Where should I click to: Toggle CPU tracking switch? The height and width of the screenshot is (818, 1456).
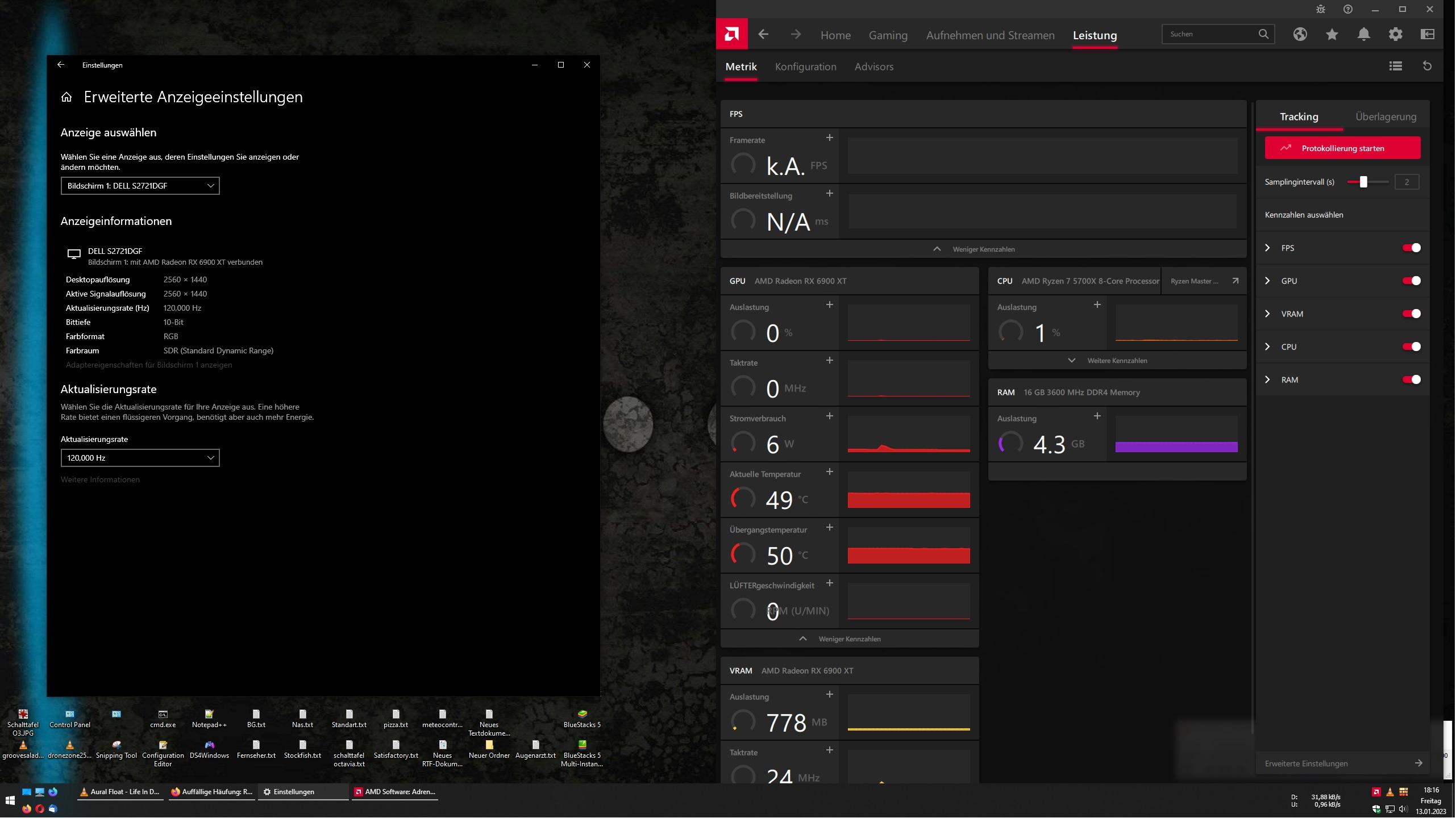click(x=1412, y=347)
